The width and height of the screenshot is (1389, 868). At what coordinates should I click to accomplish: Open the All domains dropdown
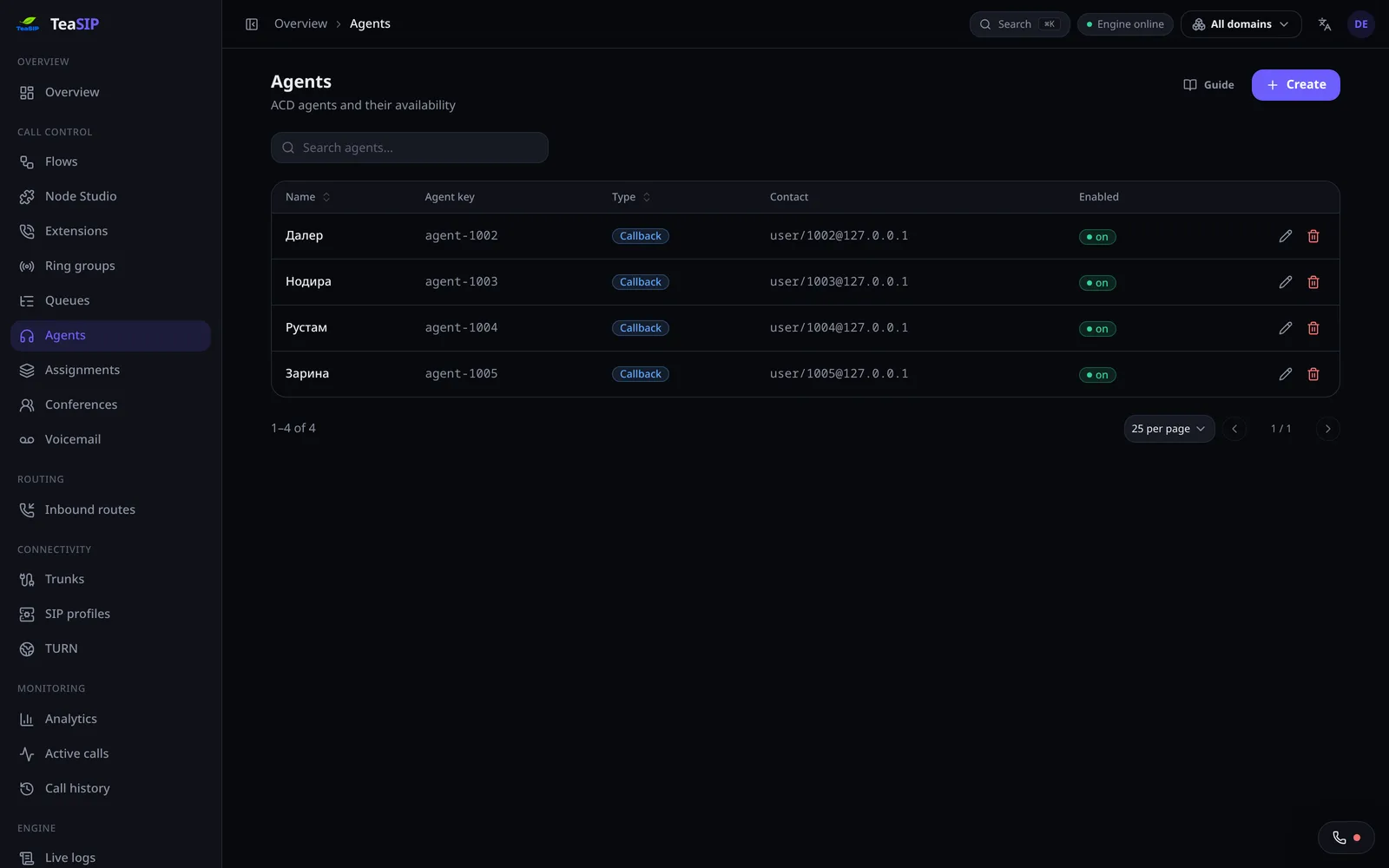click(x=1241, y=24)
